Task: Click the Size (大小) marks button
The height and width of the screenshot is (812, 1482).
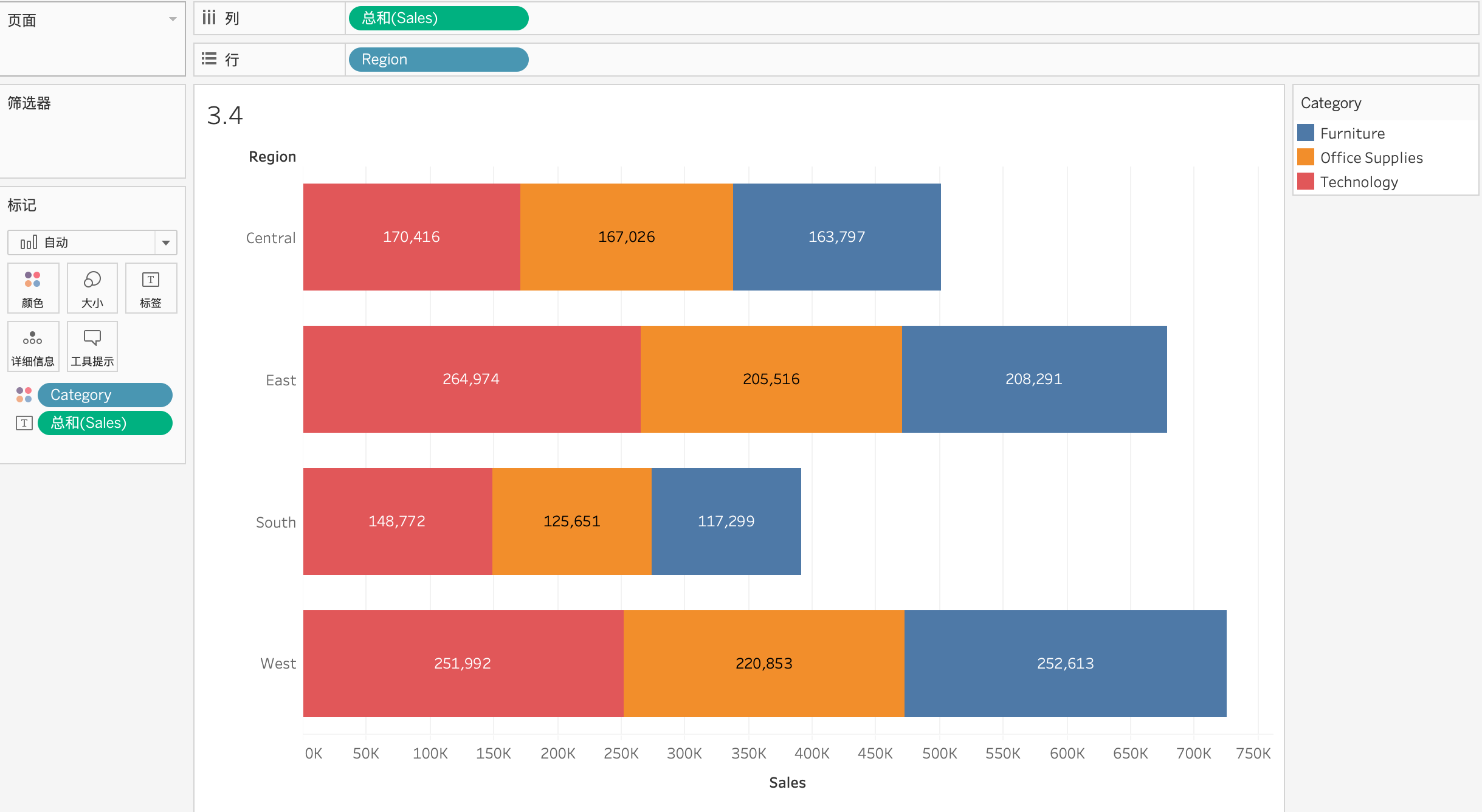Action: click(92, 288)
